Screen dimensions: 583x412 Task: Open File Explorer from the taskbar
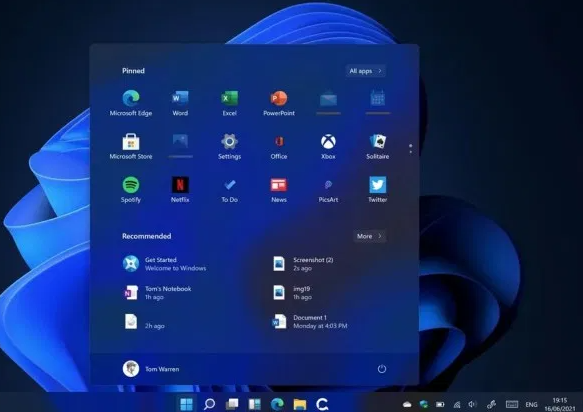(x=300, y=404)
